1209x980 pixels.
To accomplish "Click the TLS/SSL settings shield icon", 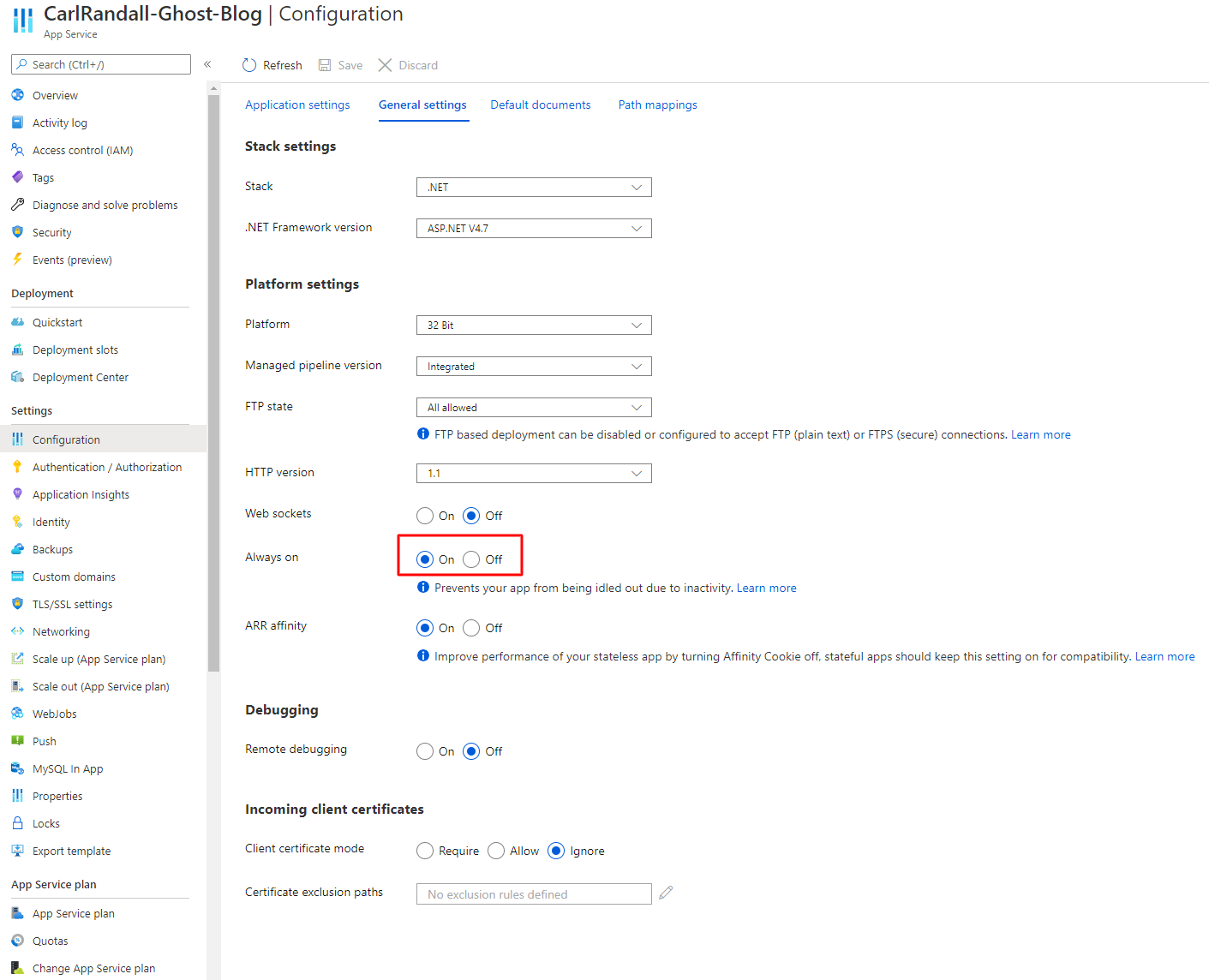I will click(x=17, y=604).
